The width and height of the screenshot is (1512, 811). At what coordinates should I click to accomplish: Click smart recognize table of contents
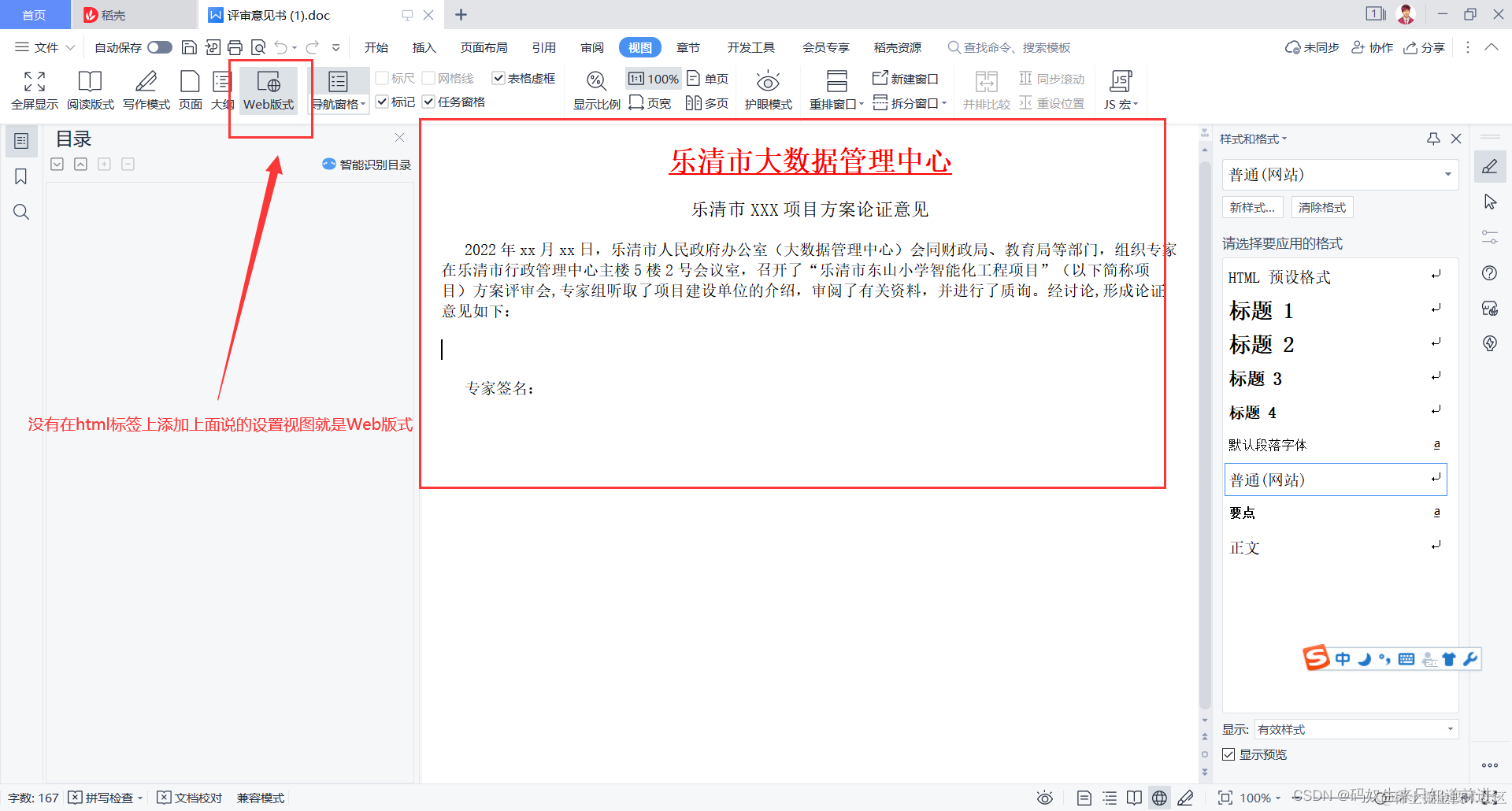point(367,165)
